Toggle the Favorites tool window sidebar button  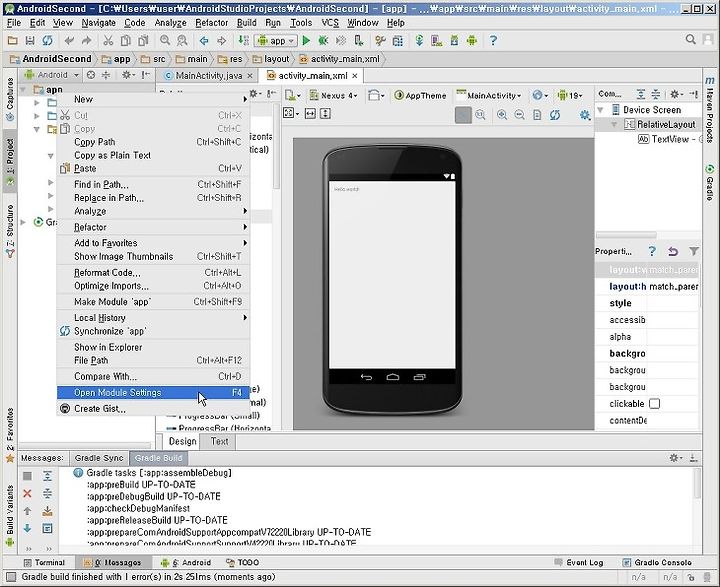coord(10,435)
